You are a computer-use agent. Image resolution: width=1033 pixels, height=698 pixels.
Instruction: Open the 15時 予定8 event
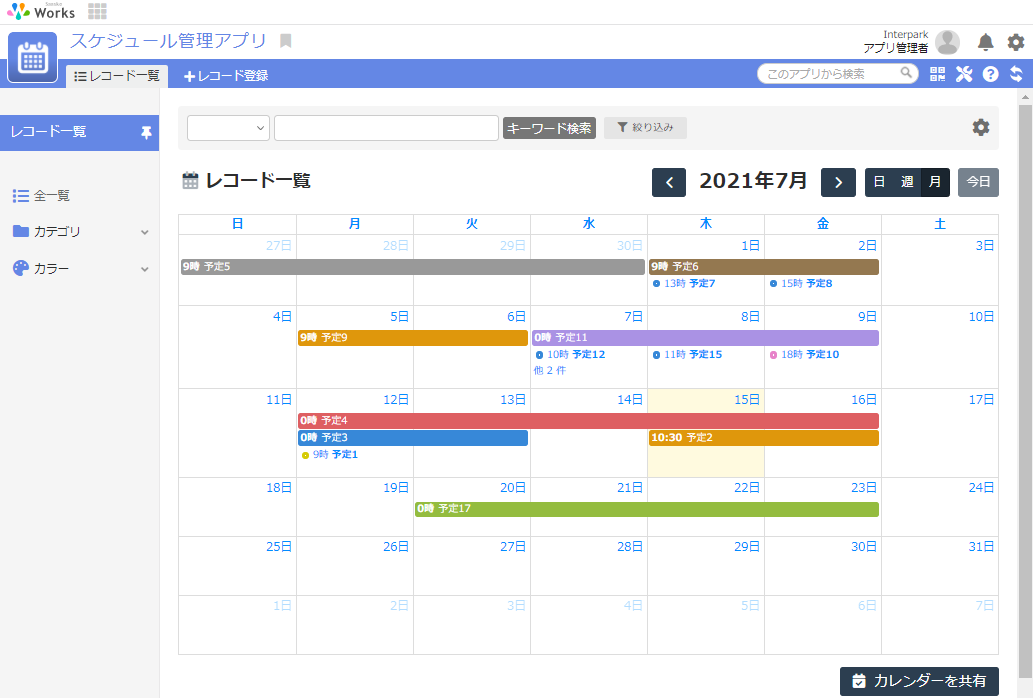pyautogui.click(x=801, y=283)
